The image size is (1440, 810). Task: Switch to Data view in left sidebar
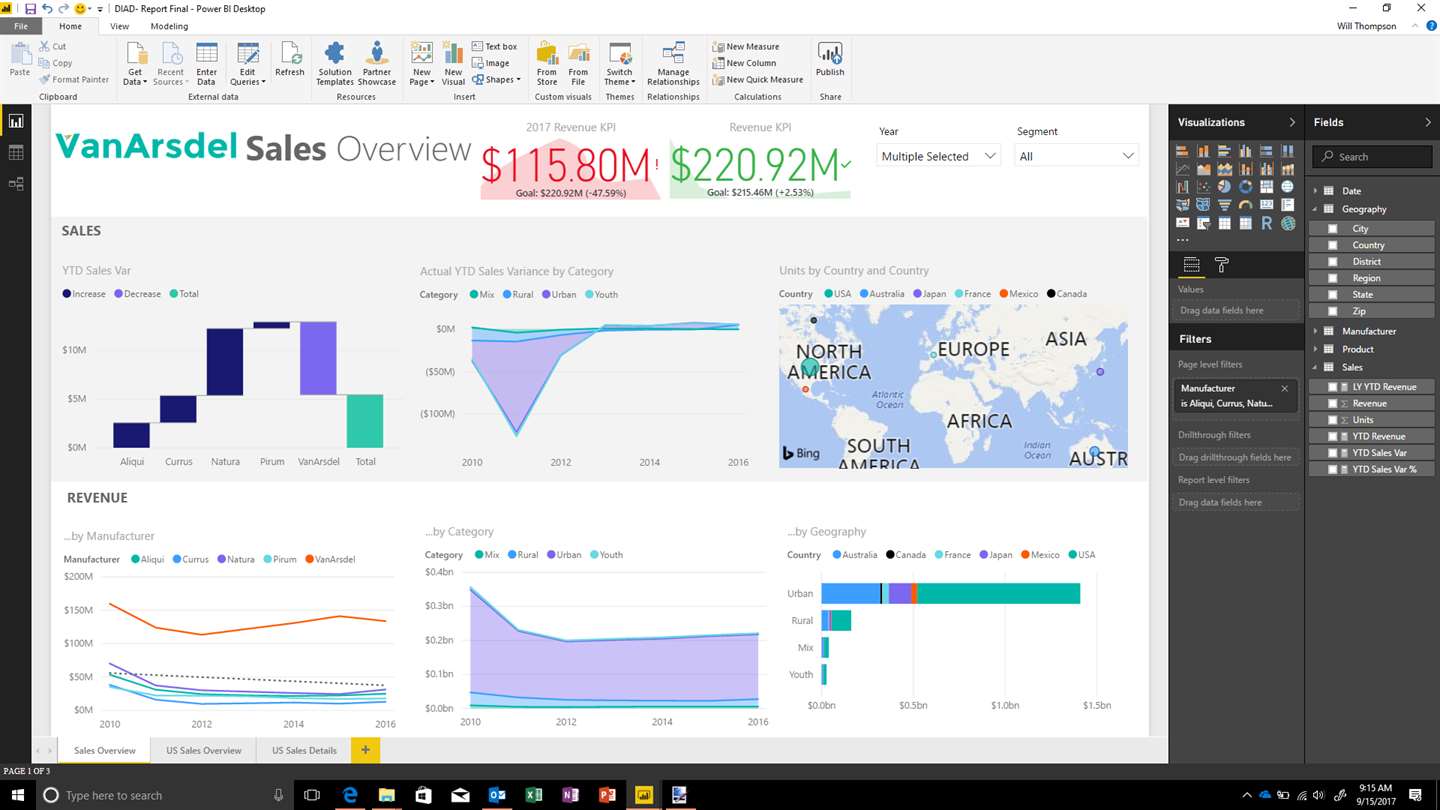16,152
